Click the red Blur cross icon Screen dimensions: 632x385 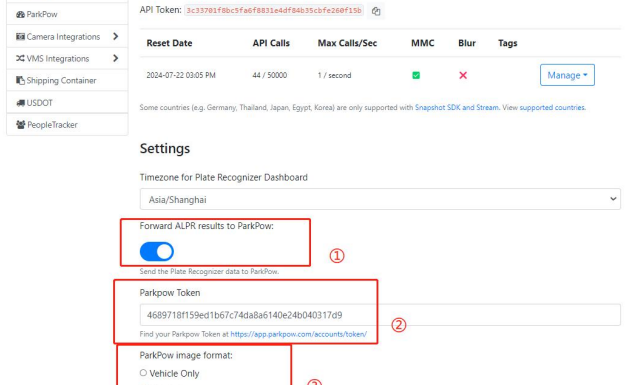[x=463, y=75]
